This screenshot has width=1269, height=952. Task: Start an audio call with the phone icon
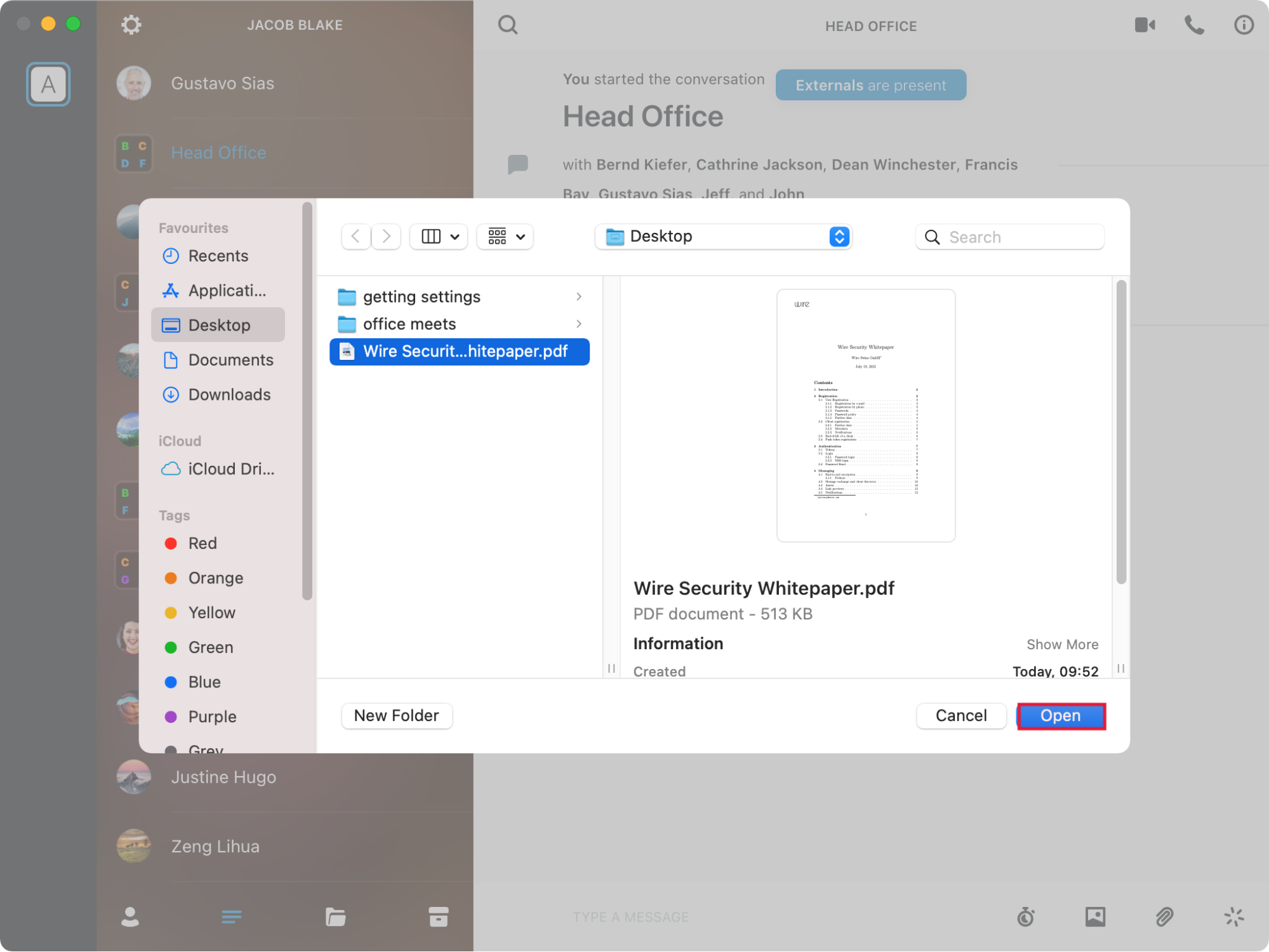1193,25
